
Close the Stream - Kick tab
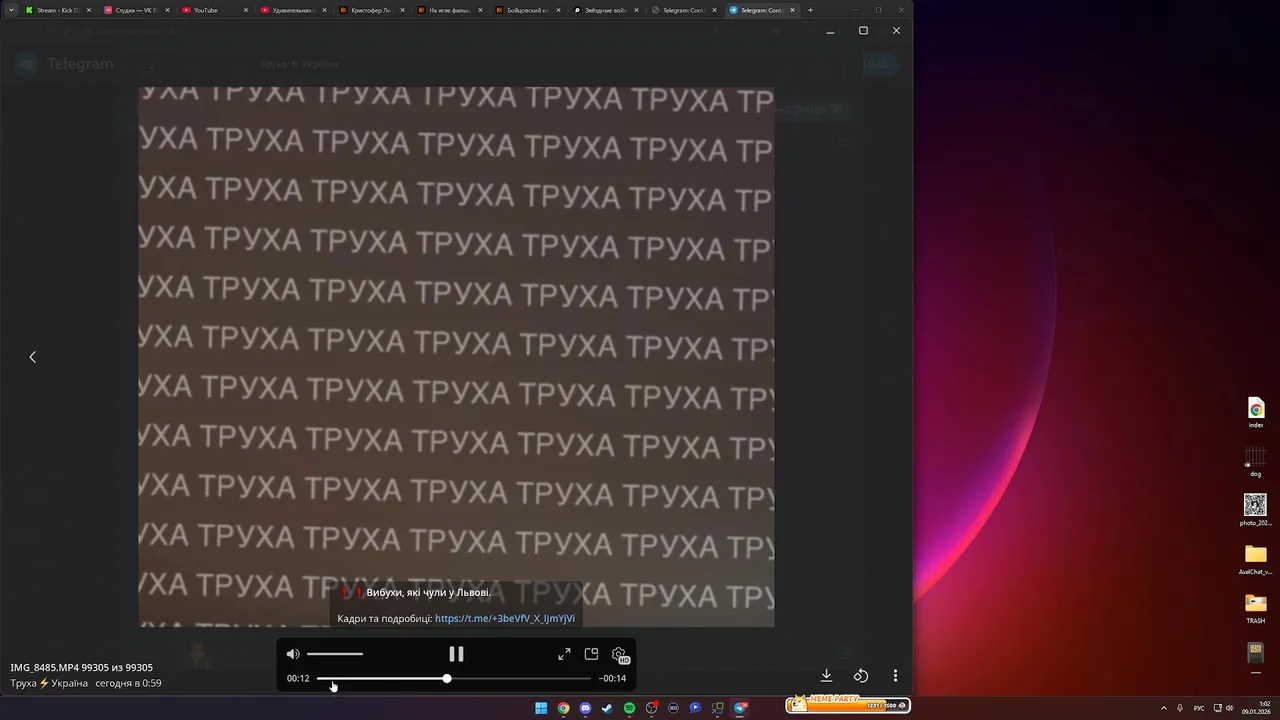(x=89, y=10)
